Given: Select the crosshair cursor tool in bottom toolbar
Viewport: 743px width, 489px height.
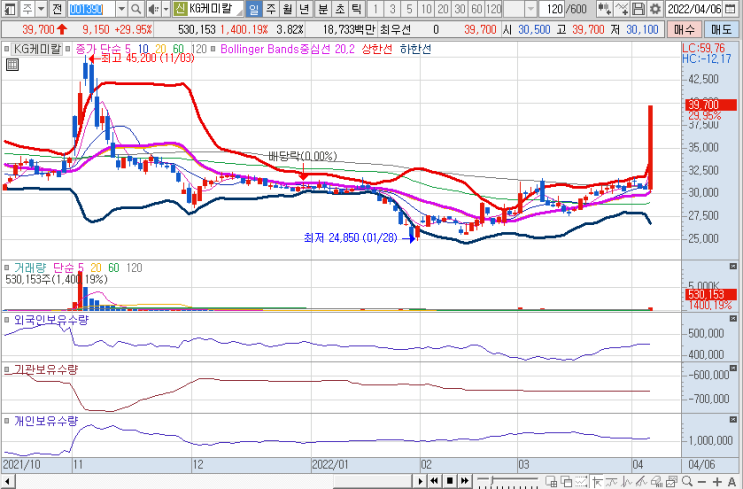Looking at the screenshot, I should [597, 481].
